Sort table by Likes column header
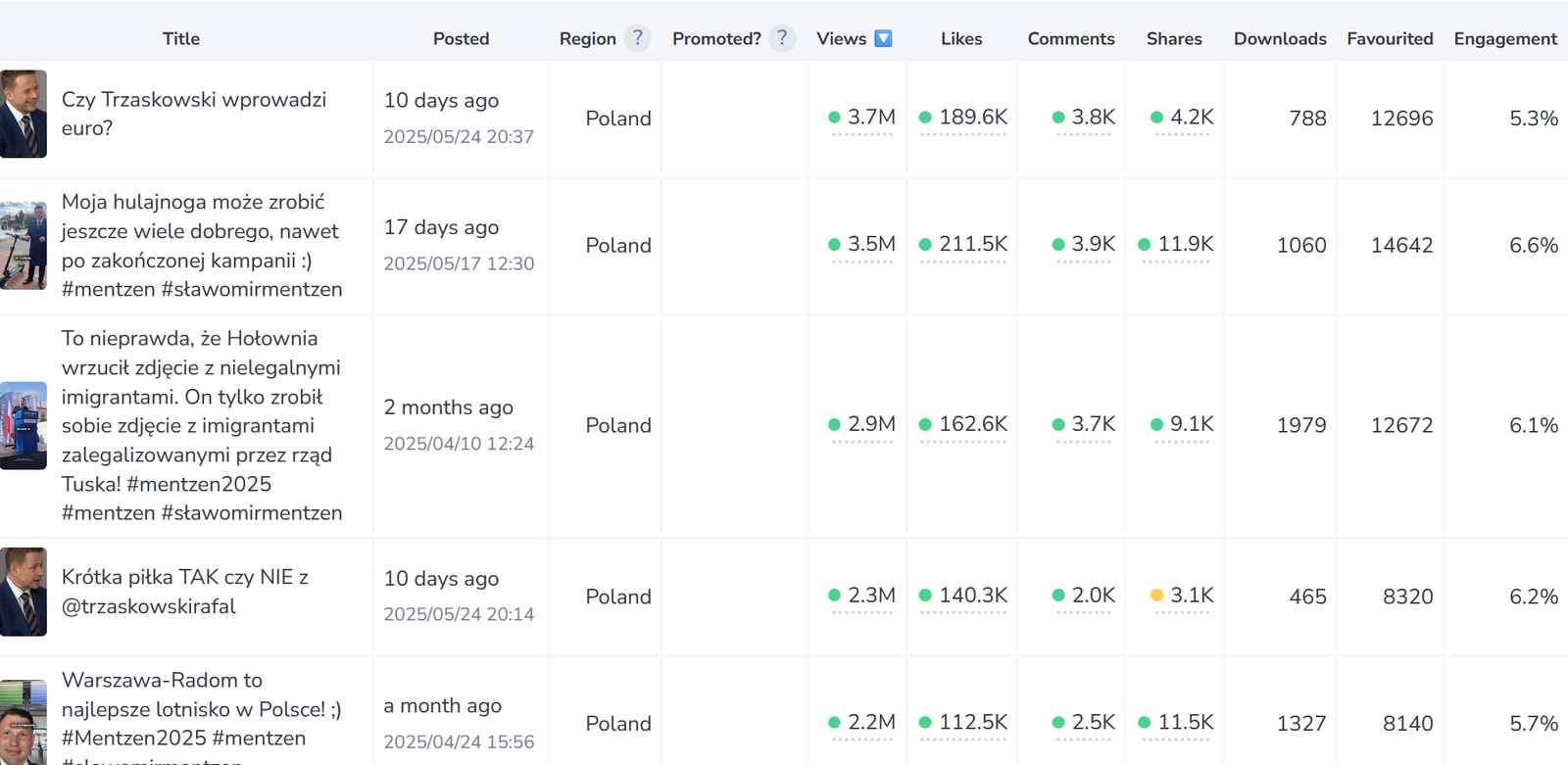Image resolution: width=1568 pixels, height=765 pixels. pos(960,38)
